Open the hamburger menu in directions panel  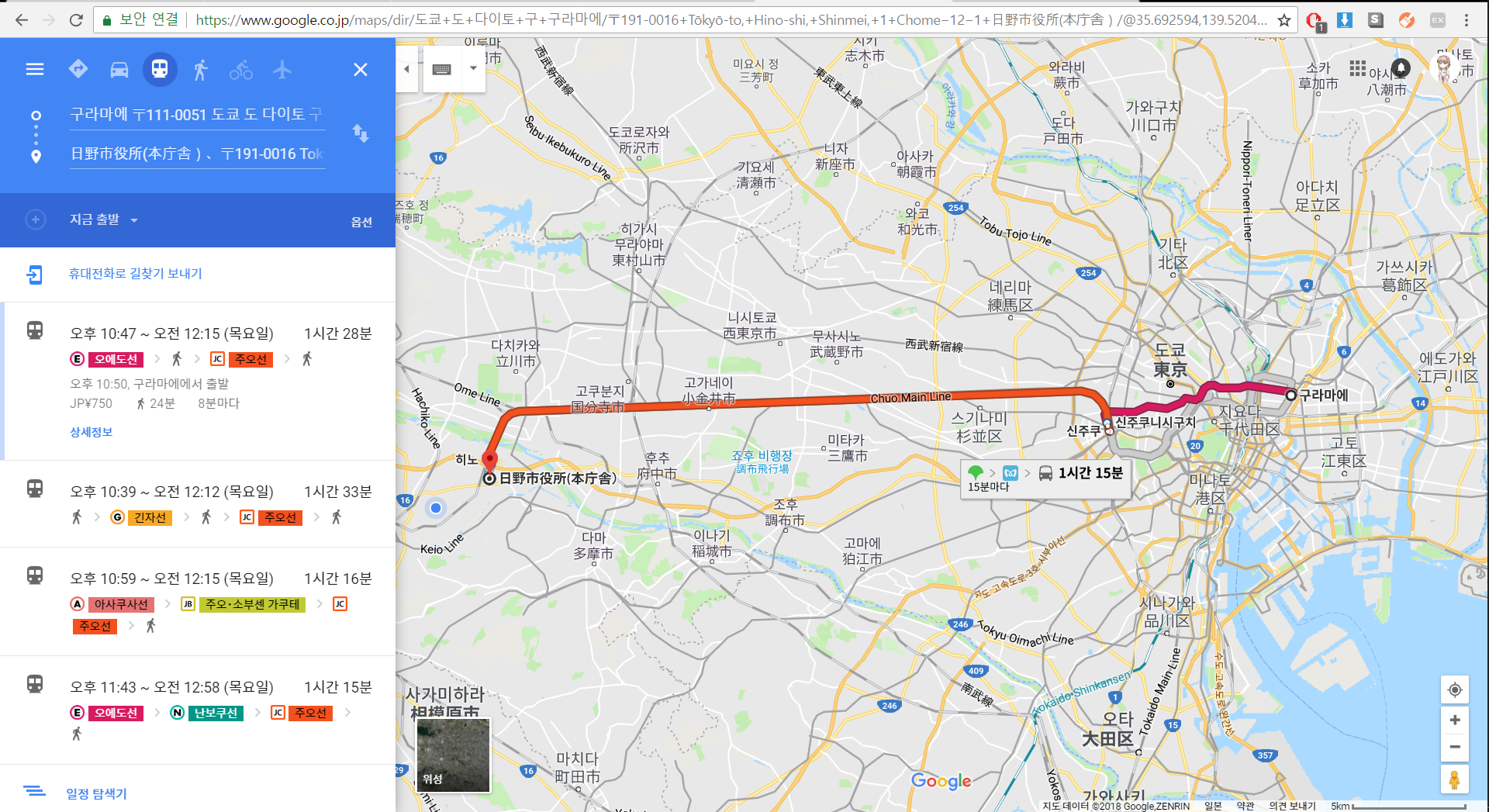(35, 69)
